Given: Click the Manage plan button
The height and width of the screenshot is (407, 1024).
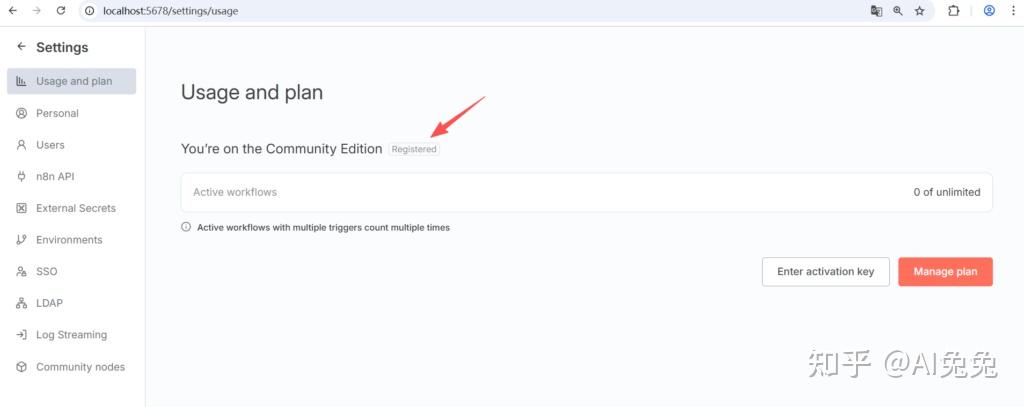Looking at the screenshot, I should coord(946,272).
